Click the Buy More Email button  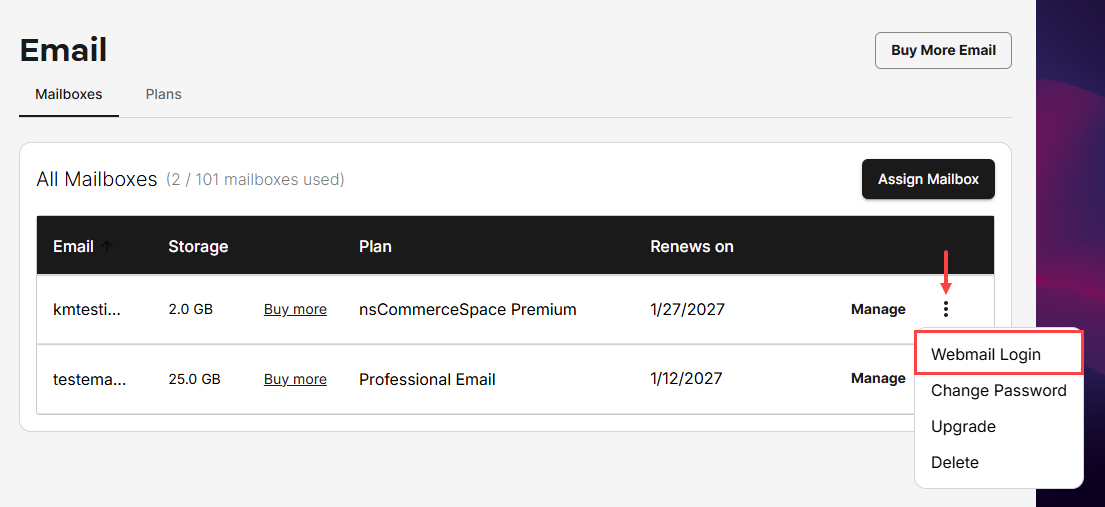tap(943, 50)
